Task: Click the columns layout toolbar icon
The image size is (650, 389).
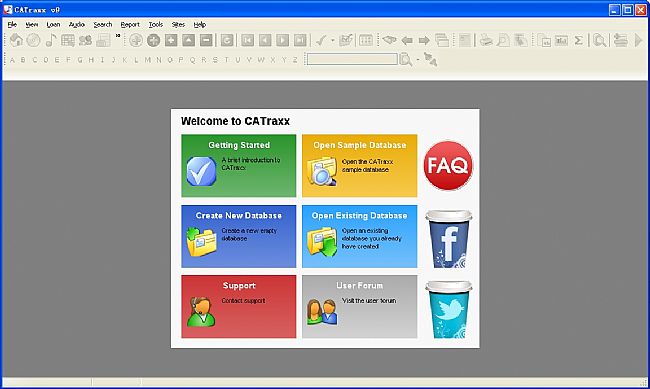Action: 366,40
